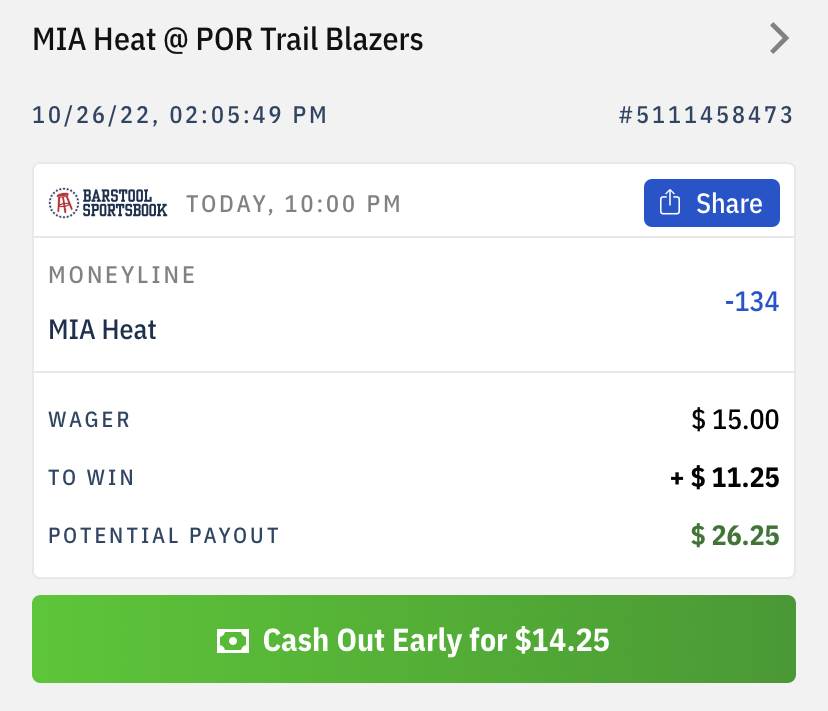
Task: Click the -134 odds value
Action: click(x=750, y=301)
